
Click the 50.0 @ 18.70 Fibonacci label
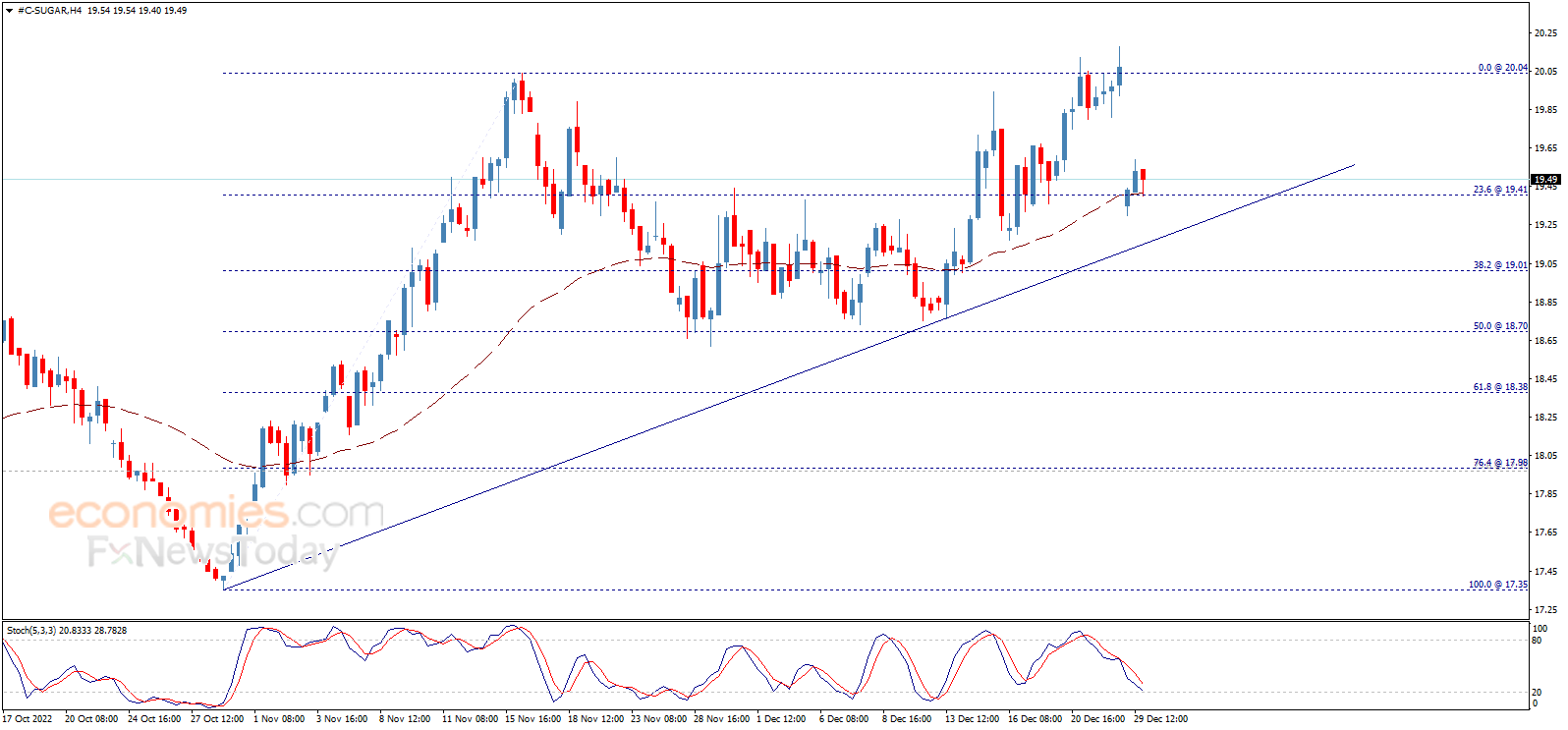[1499, 326]
